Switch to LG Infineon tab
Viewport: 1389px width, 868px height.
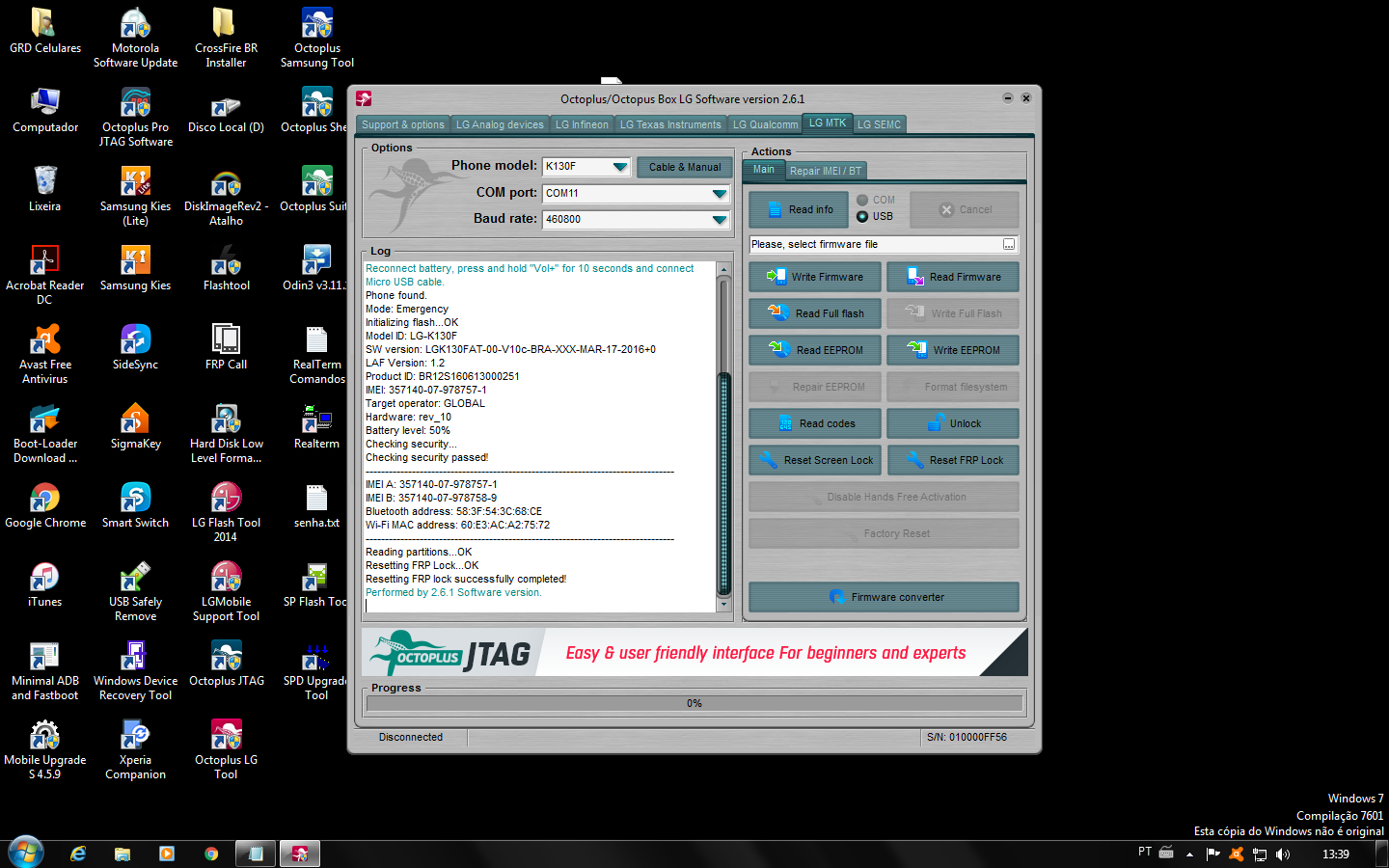582,124
